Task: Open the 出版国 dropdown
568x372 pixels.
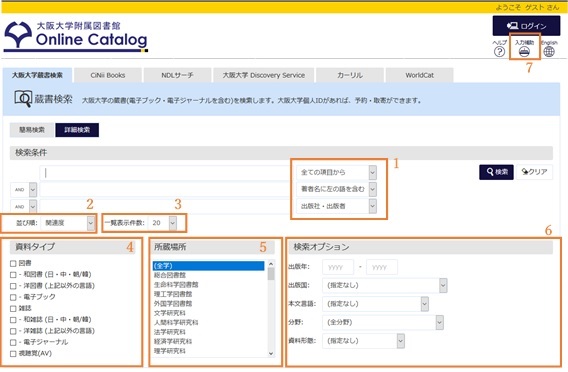Action: point(385,285)
